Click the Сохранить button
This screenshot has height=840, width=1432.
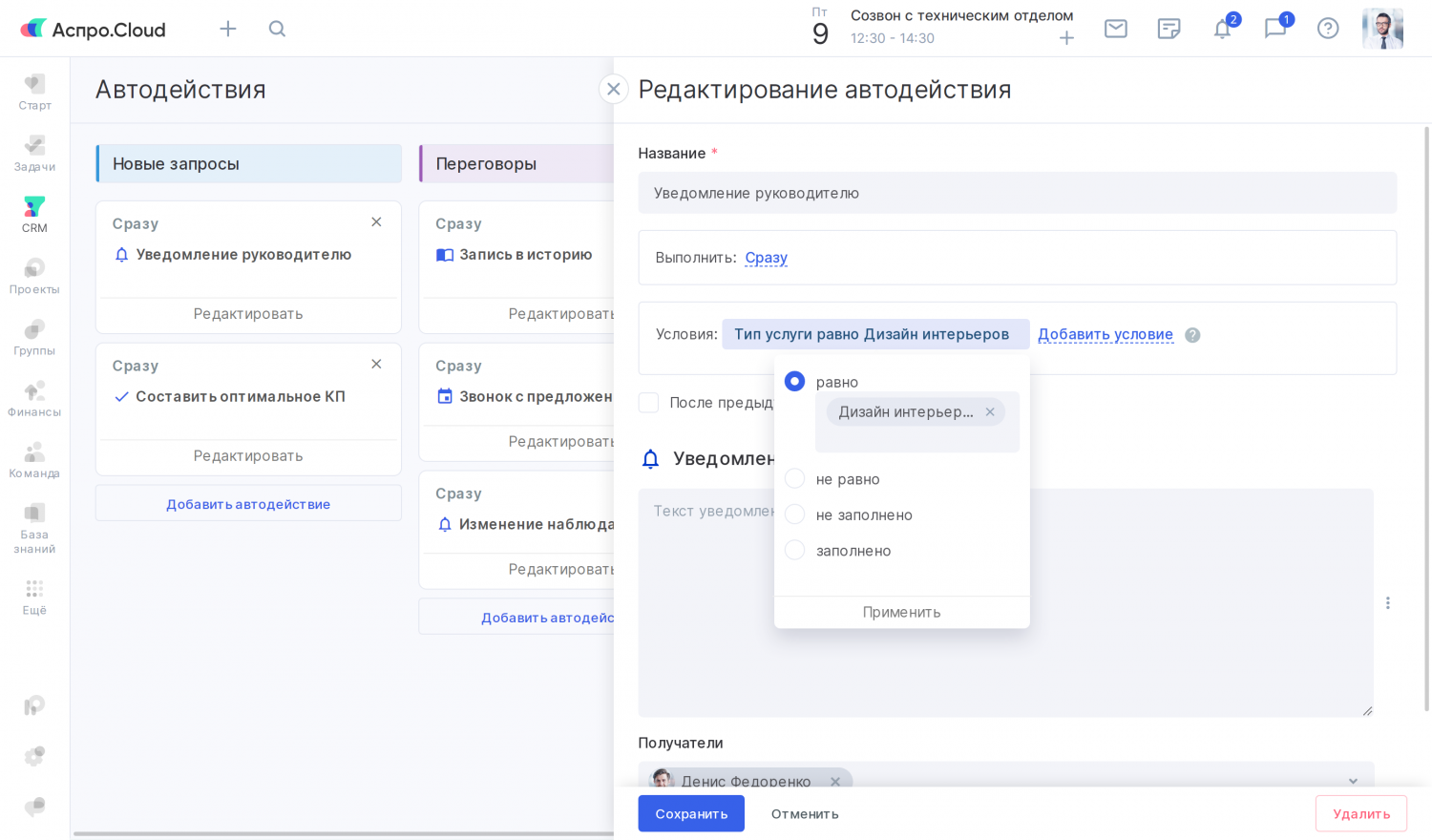click(691, 813)
